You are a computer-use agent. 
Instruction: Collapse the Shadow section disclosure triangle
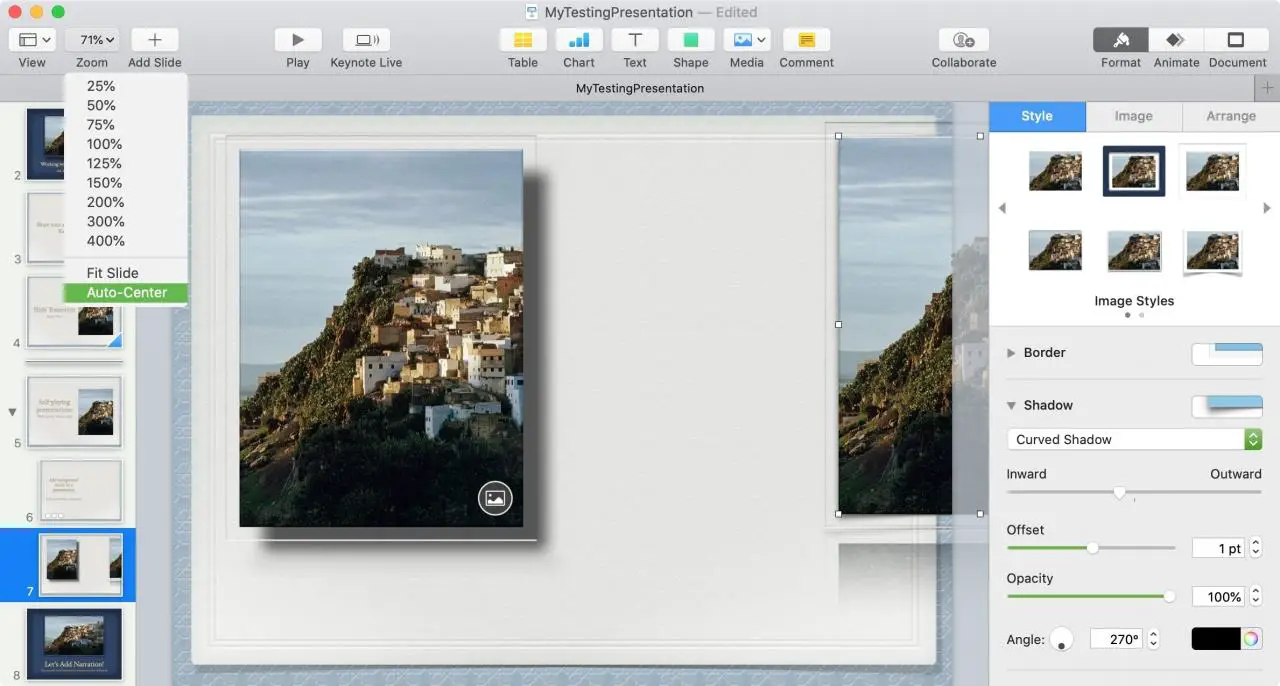coord(1011,405)
